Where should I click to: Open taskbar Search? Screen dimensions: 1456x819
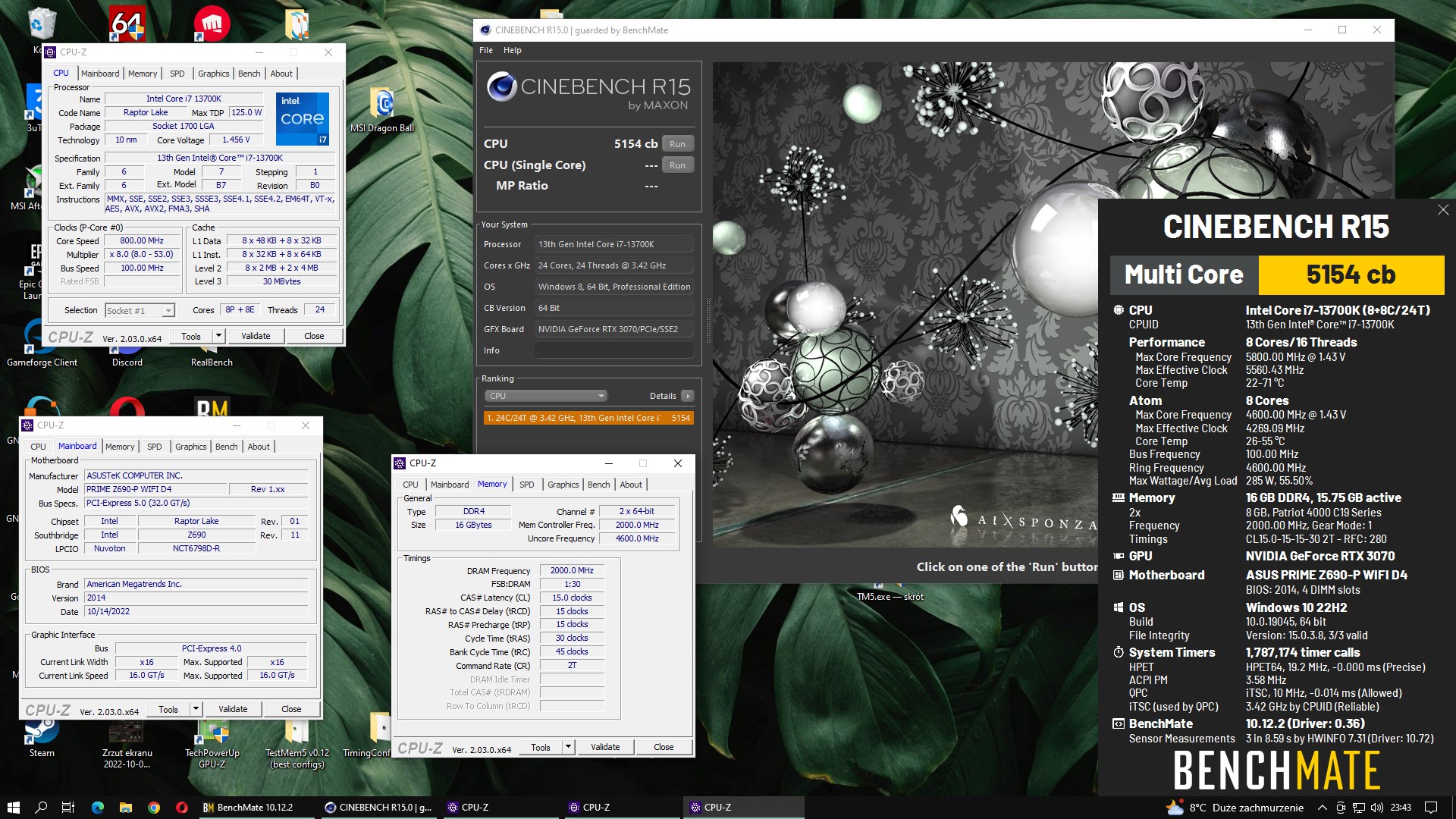[x=41, y=808]
